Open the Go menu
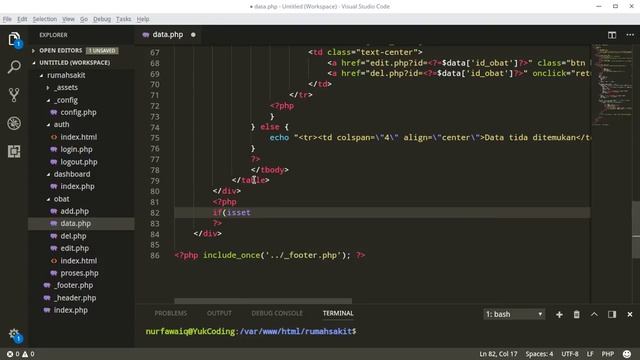Screen dimensions: 640x360 coord(84,19)
